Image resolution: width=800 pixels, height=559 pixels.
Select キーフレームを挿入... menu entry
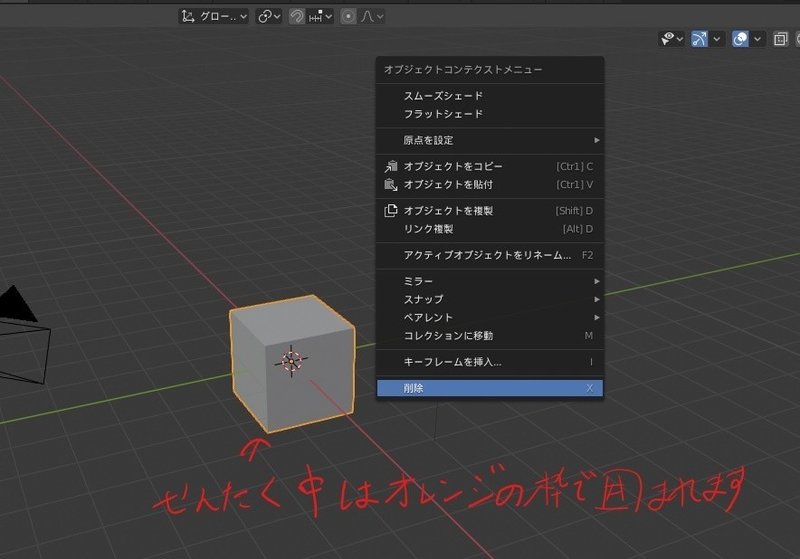[490, 362]
